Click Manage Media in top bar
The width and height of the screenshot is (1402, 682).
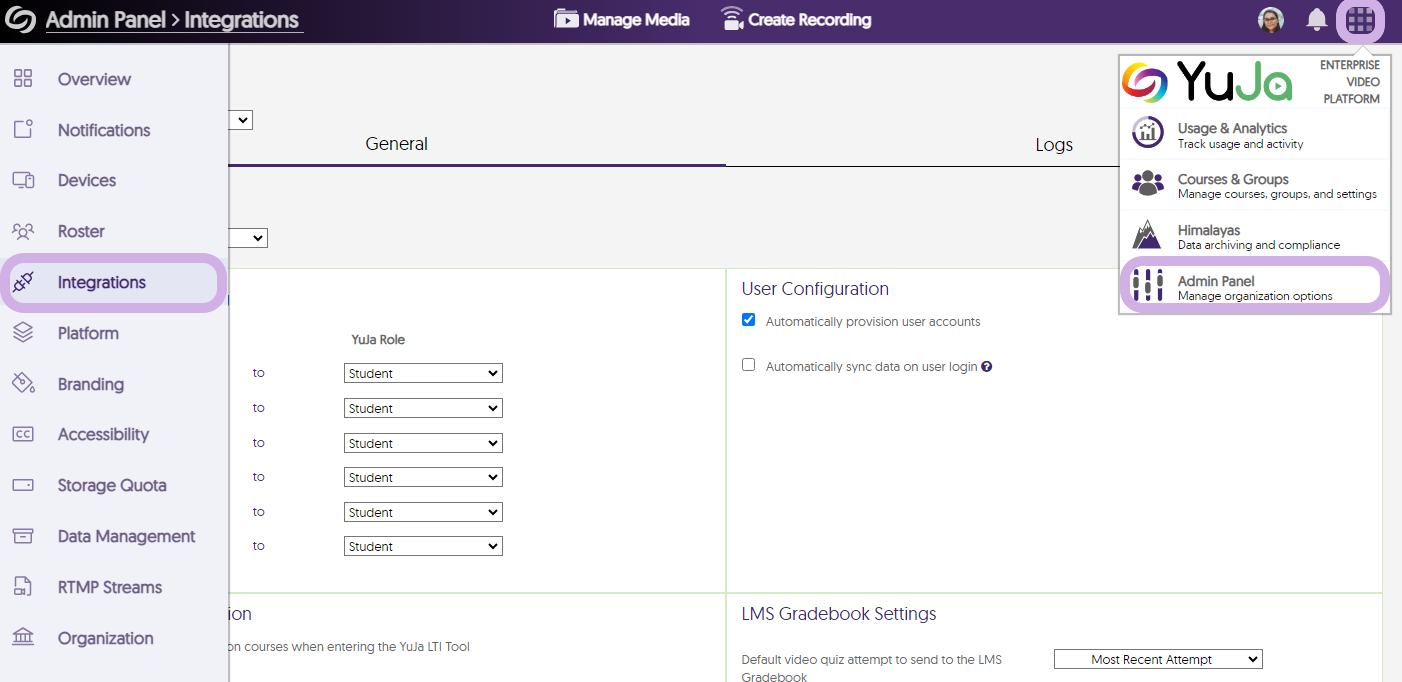622,20
